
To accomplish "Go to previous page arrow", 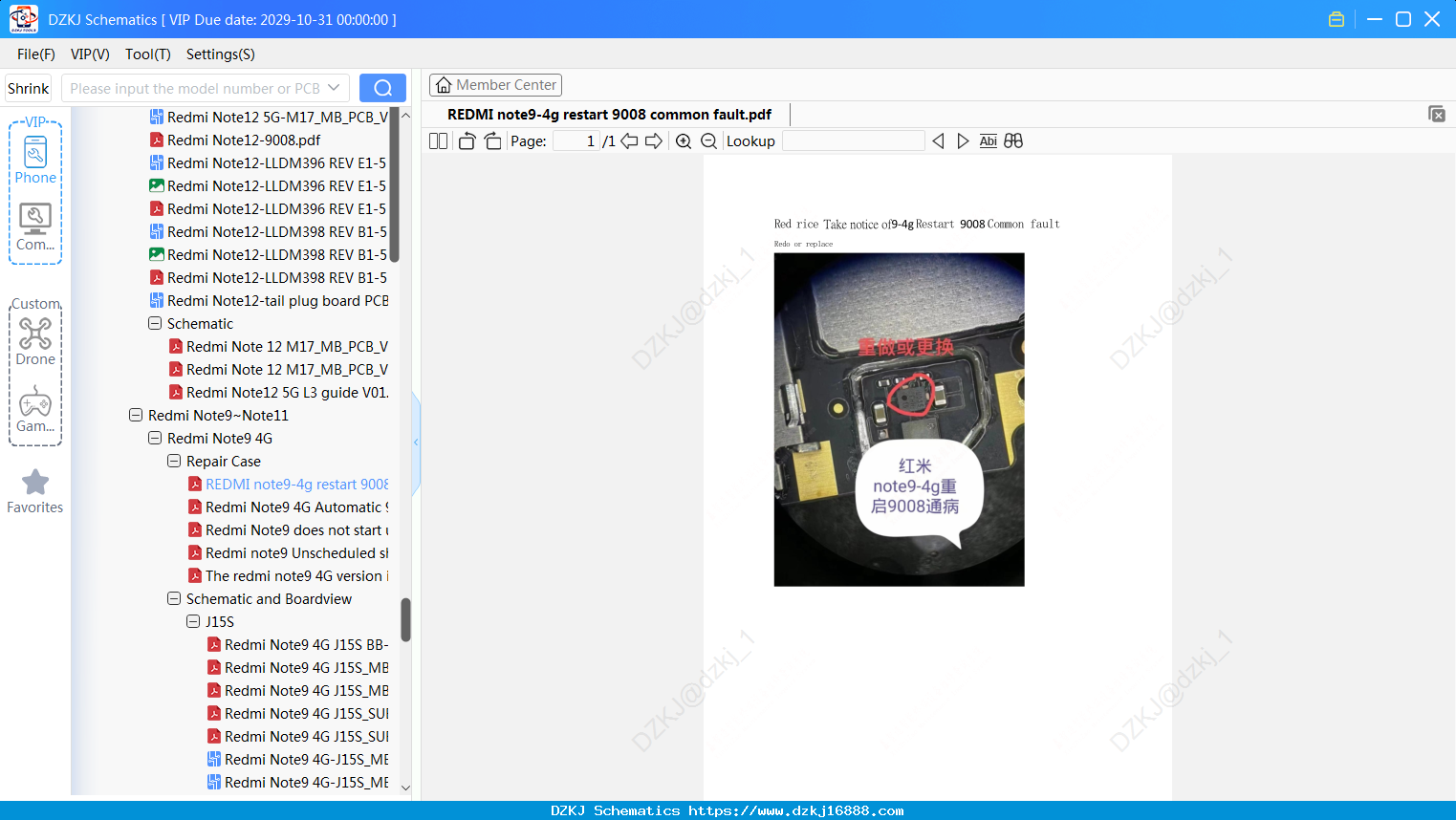I will [x=629, y=141].
